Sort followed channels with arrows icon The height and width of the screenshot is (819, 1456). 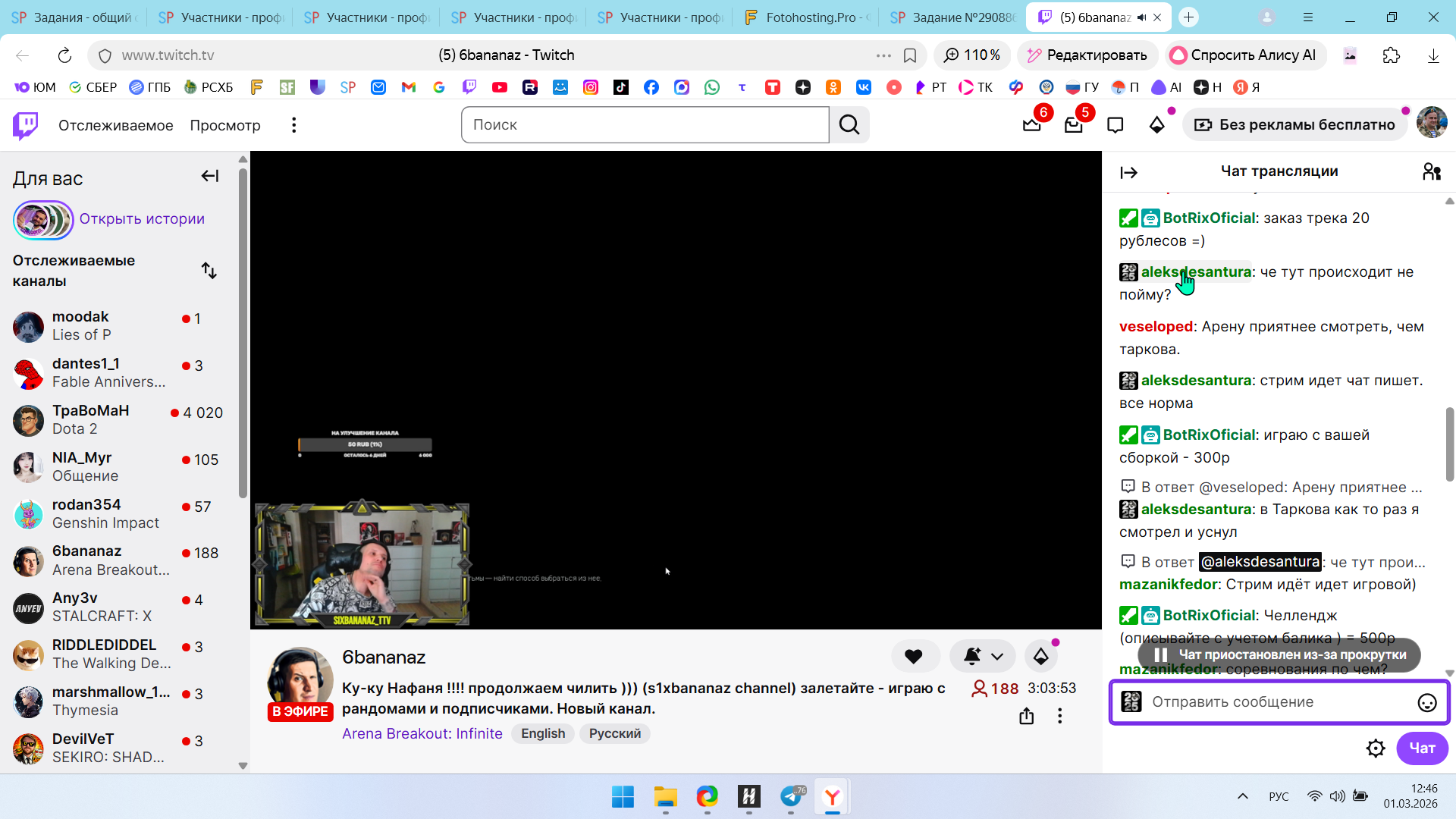coord(209,271)
